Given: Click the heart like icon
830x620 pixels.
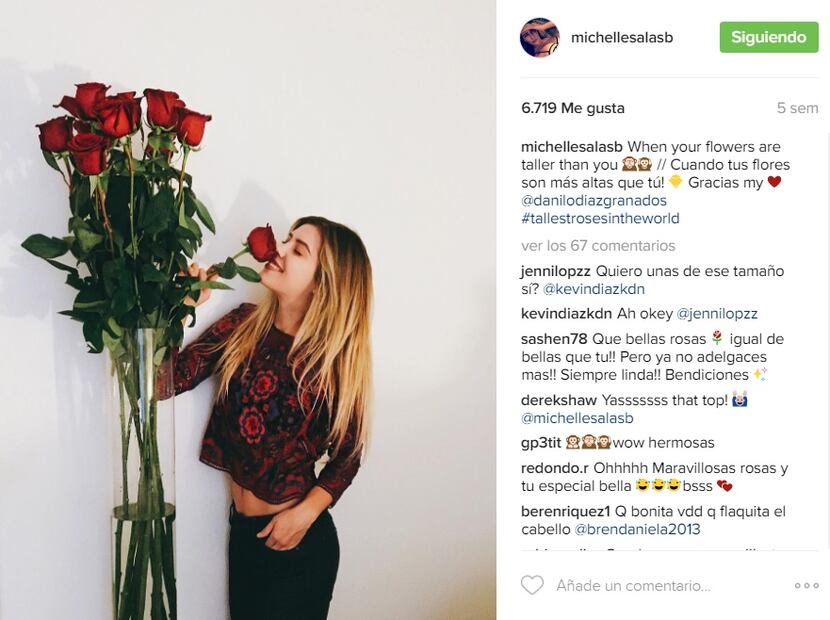Looking at the screenshot, I should (x=532, y=585).
